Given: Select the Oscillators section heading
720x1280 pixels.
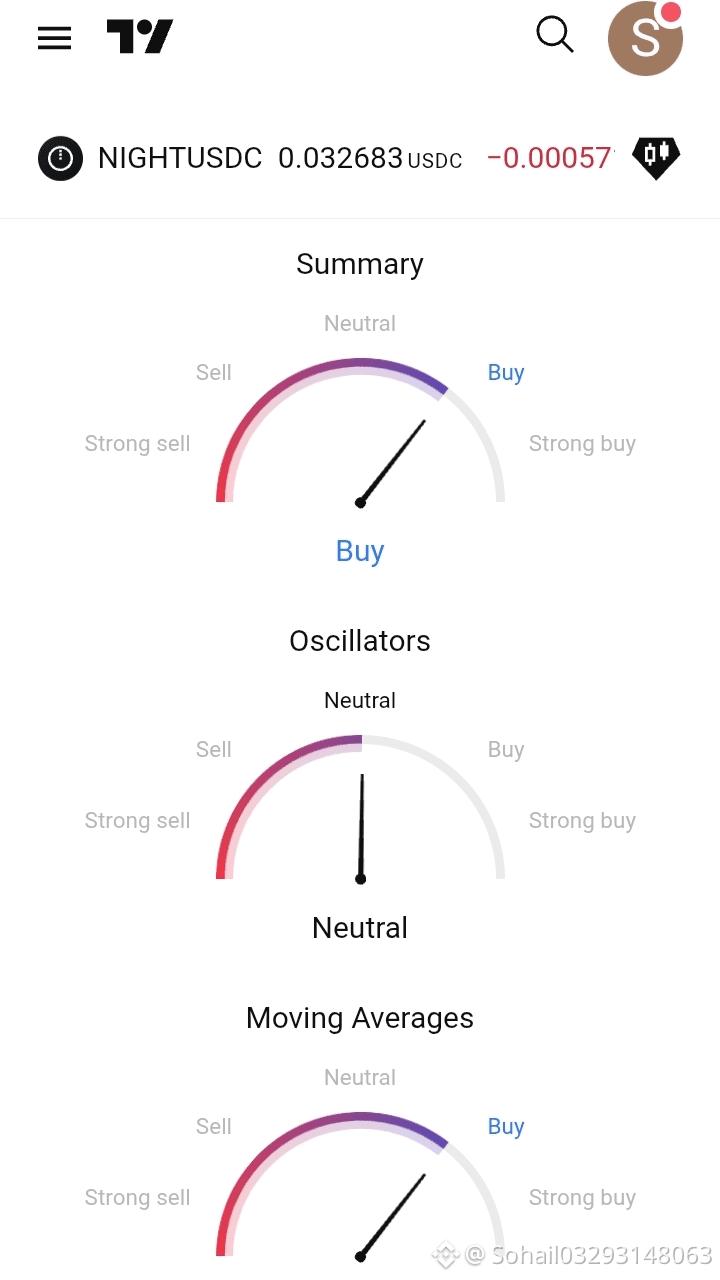Looking at the screenshot, I should click(x=360, y=641).
